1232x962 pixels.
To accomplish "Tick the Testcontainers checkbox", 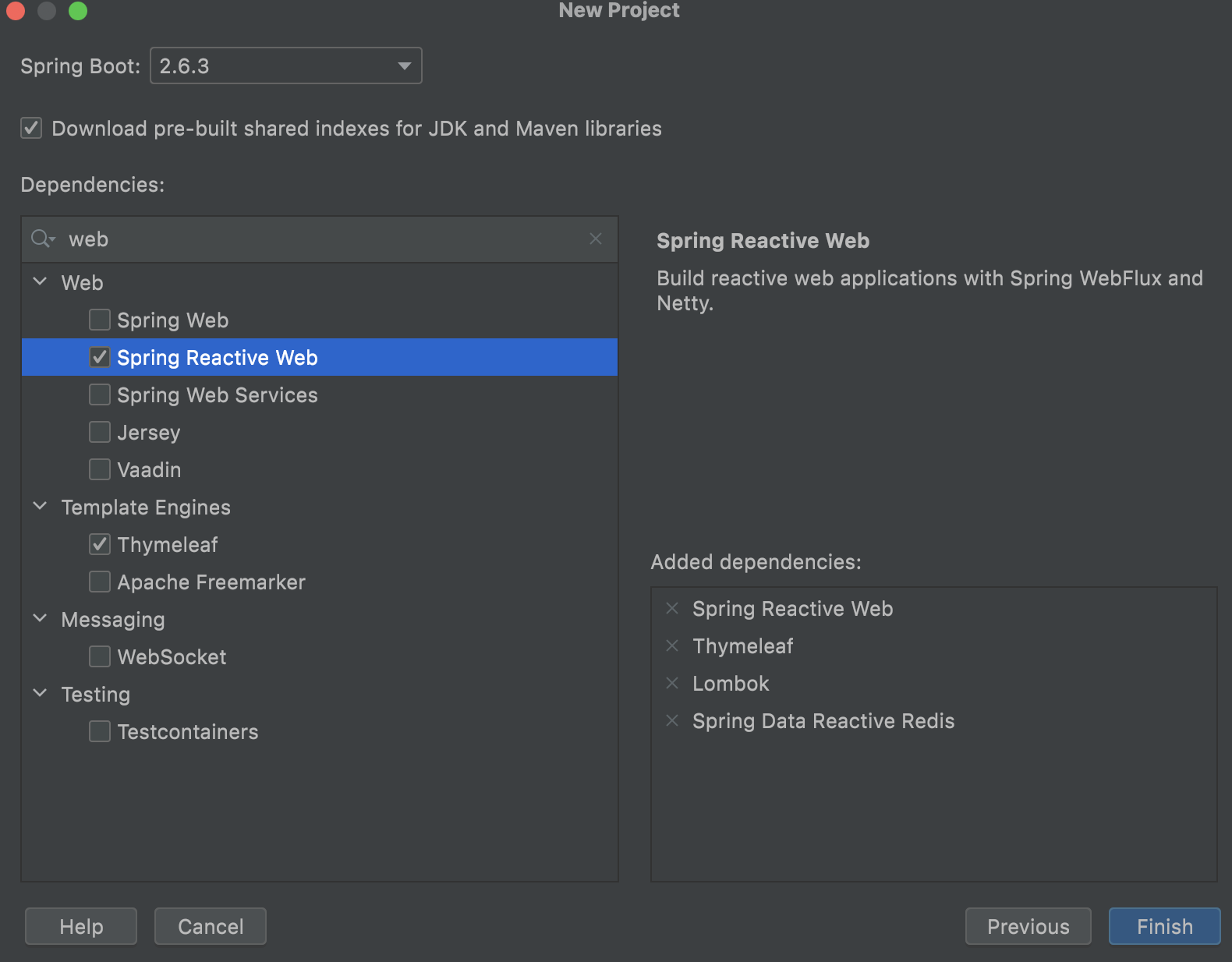I will coord(100,731).
